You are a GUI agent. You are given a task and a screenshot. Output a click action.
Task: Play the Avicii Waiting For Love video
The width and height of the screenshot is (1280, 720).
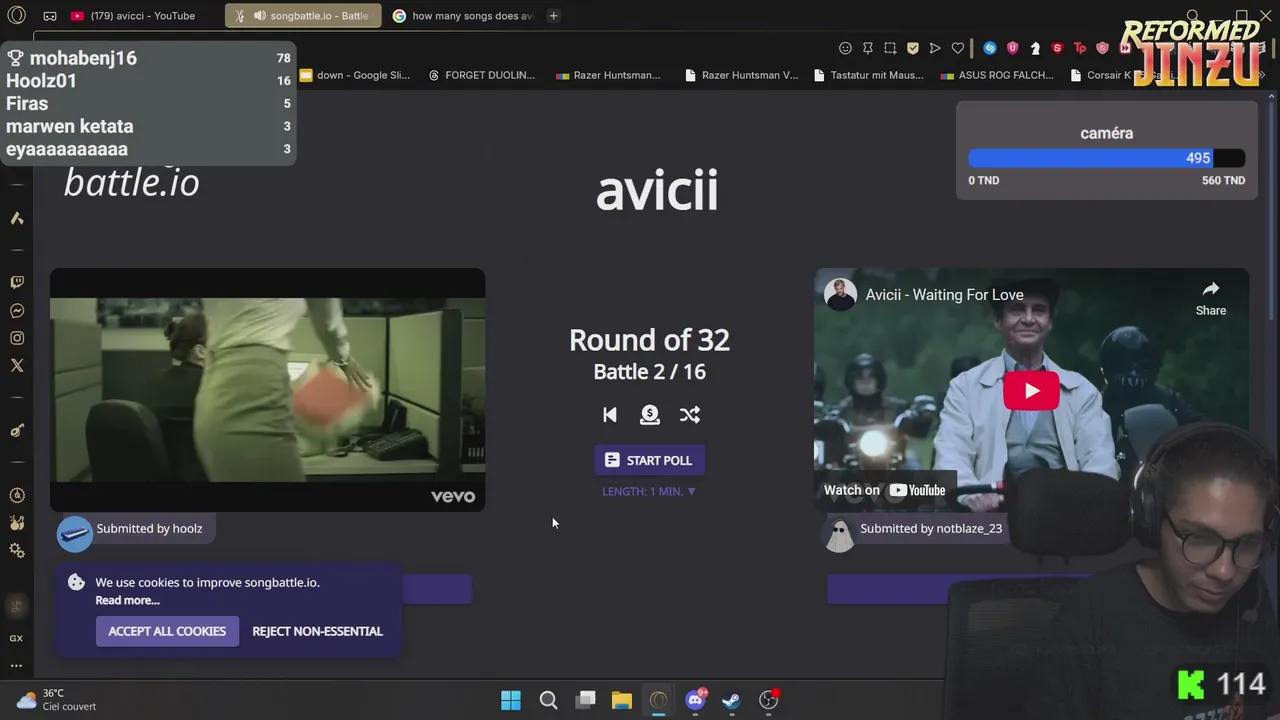point(1031,391)
